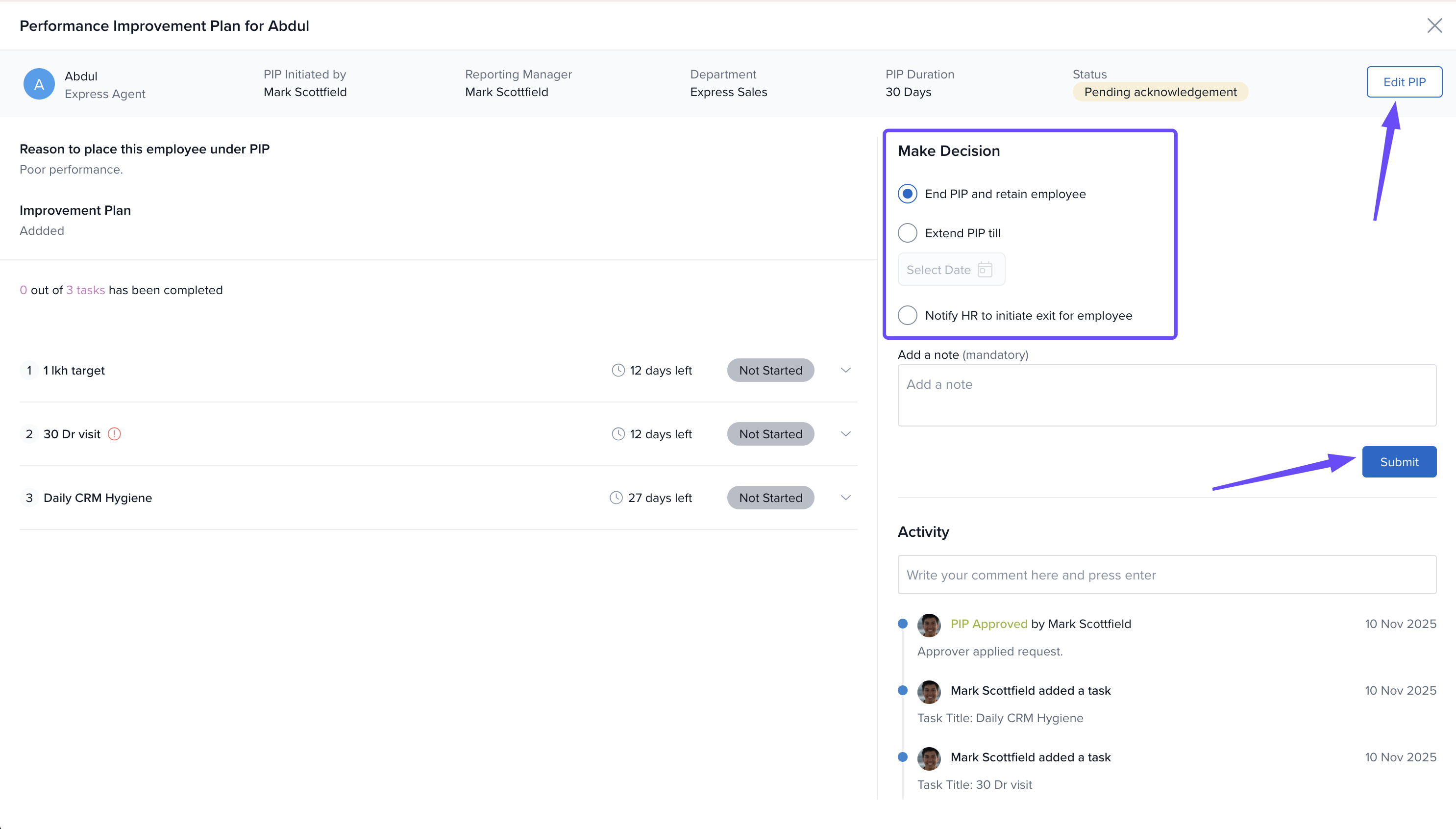Screen dimensions: 1456x829
Task: Click the 3 tasks link text
Action: (85, 290)
